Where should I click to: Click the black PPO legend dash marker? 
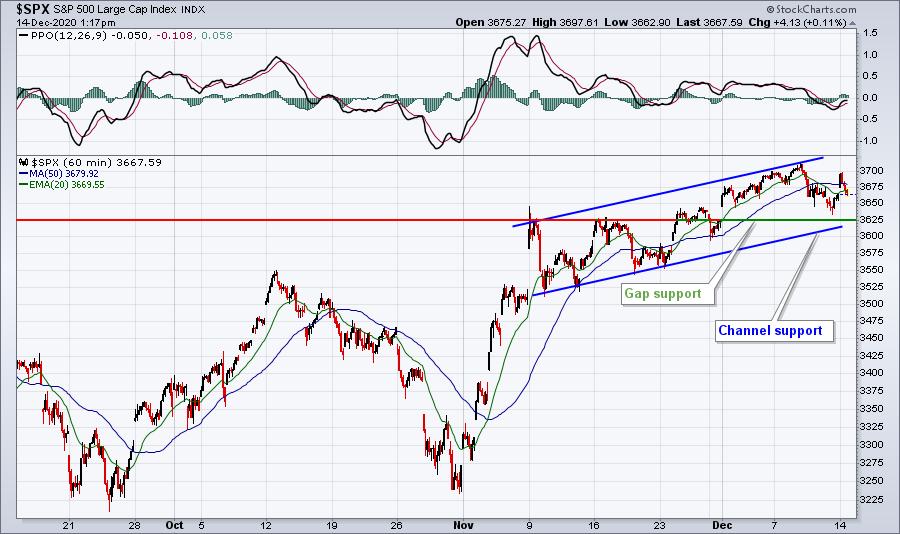(x=24, y=36)
